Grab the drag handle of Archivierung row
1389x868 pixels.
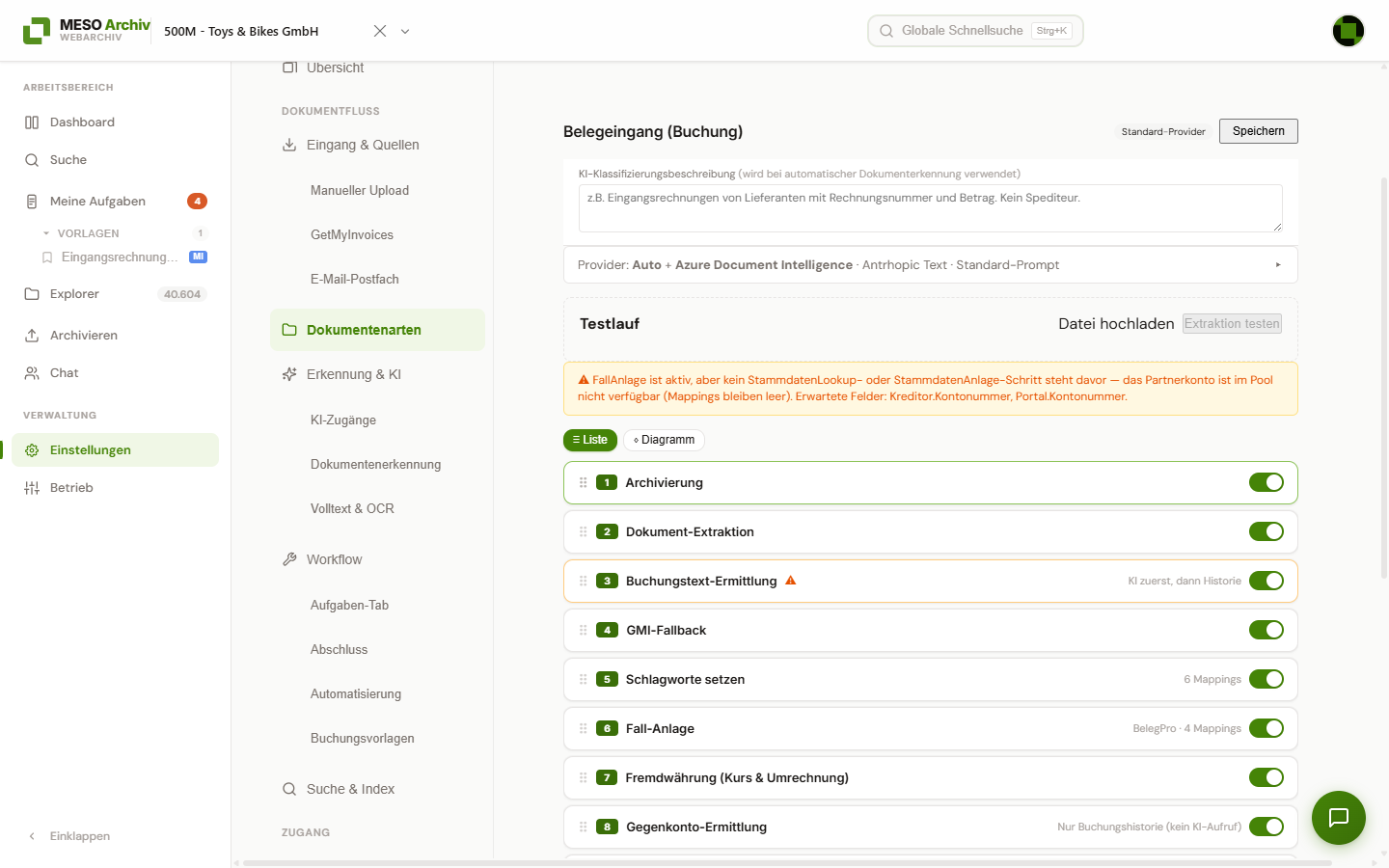tap(583, 482)
